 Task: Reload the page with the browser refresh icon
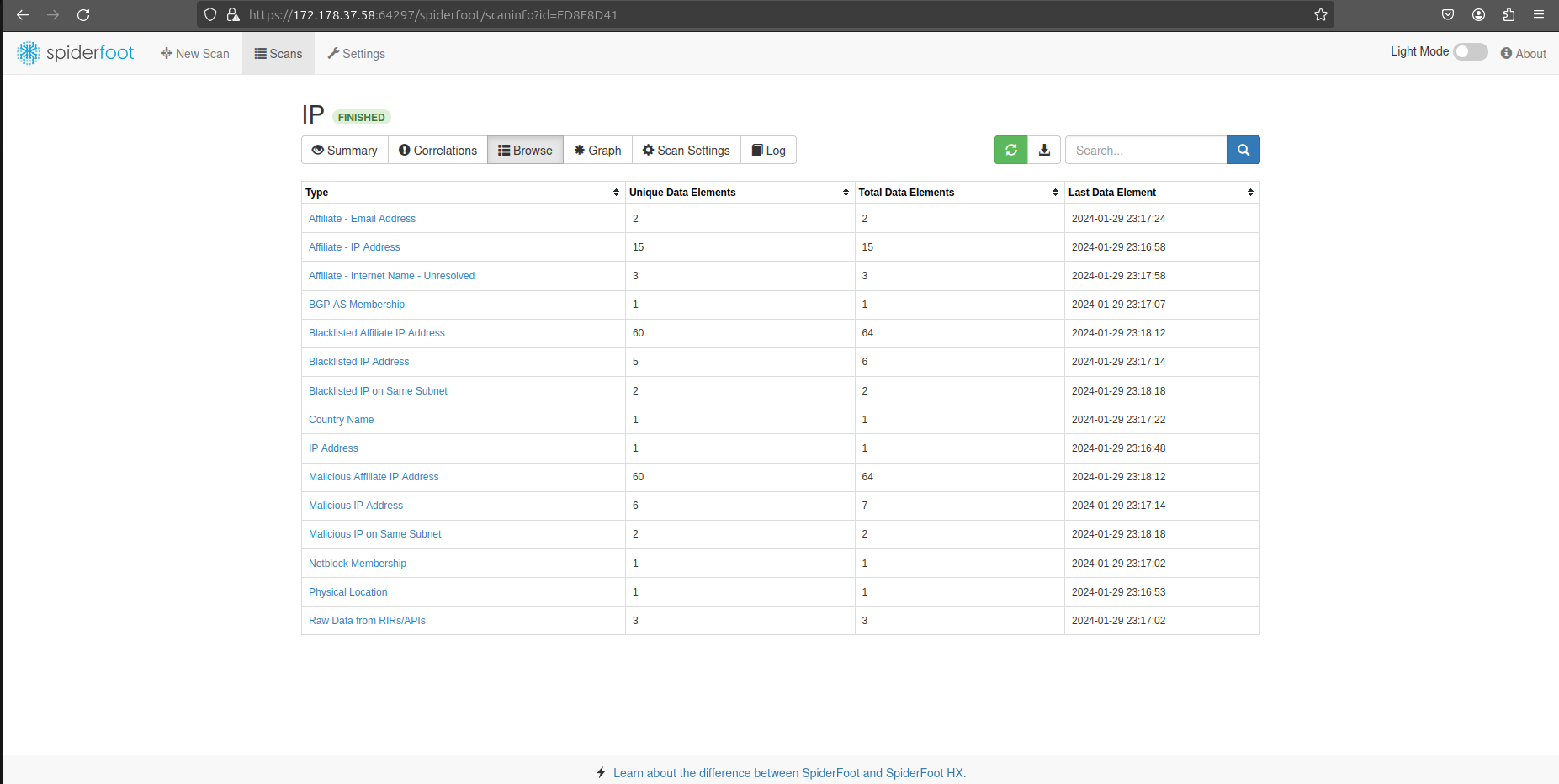83,14
